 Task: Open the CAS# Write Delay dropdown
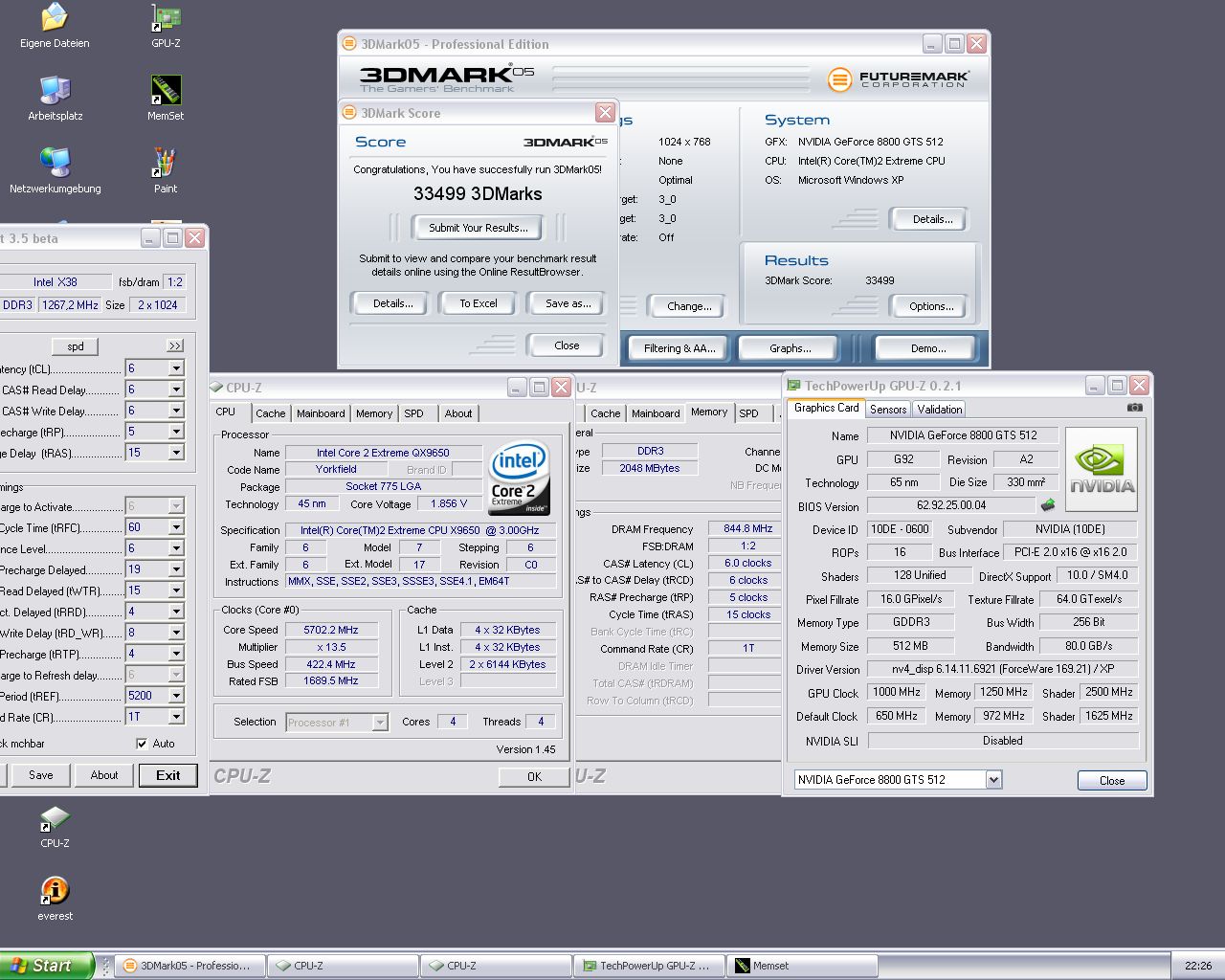[x=176, y=411]
